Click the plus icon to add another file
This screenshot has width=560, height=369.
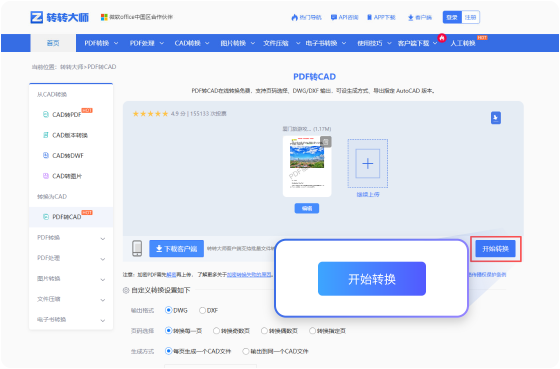[x=368, y=164]
